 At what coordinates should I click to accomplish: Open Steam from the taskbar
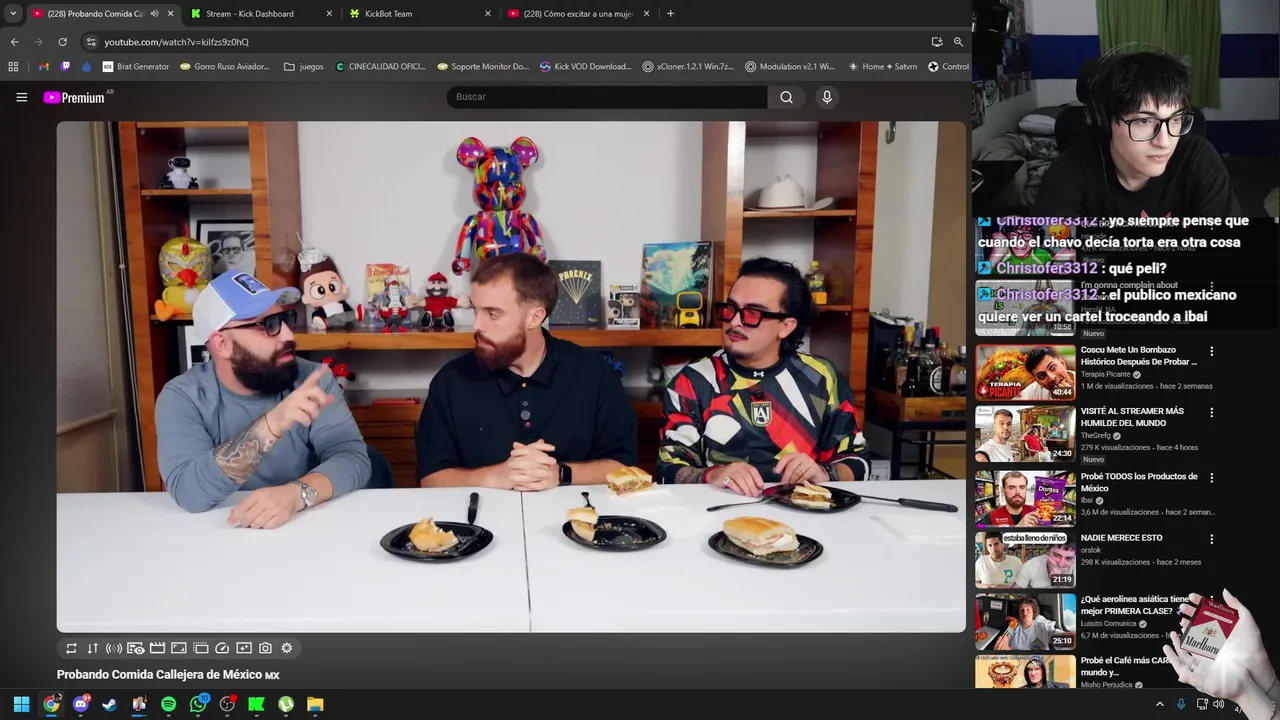tap(110, 704)
